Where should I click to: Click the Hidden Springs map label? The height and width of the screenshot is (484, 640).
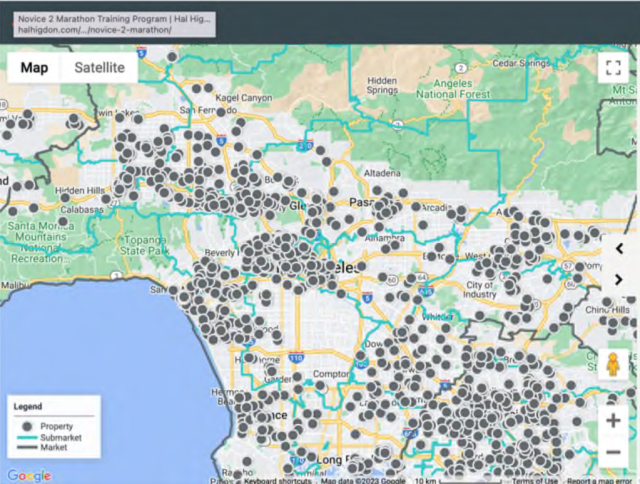click(x=381, y=86)
